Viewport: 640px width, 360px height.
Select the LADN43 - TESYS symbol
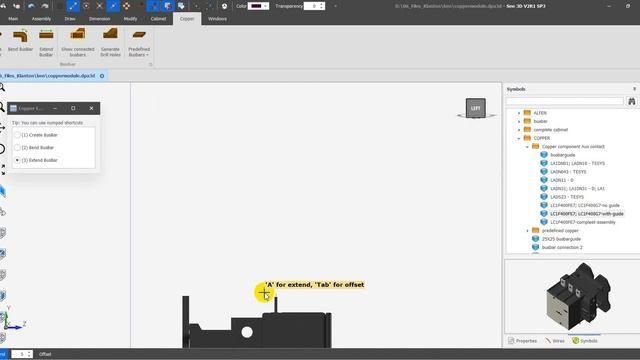click(568, 172)
